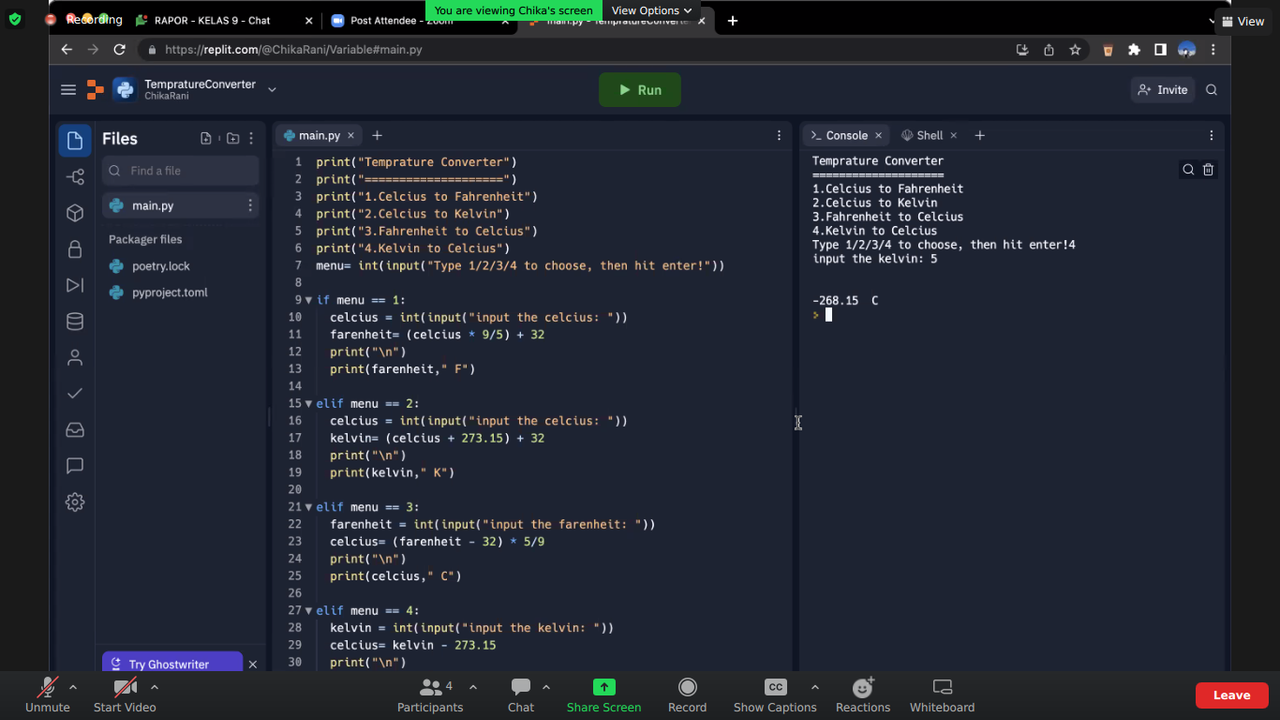Clear the console with trash icon

point(1208,170)
